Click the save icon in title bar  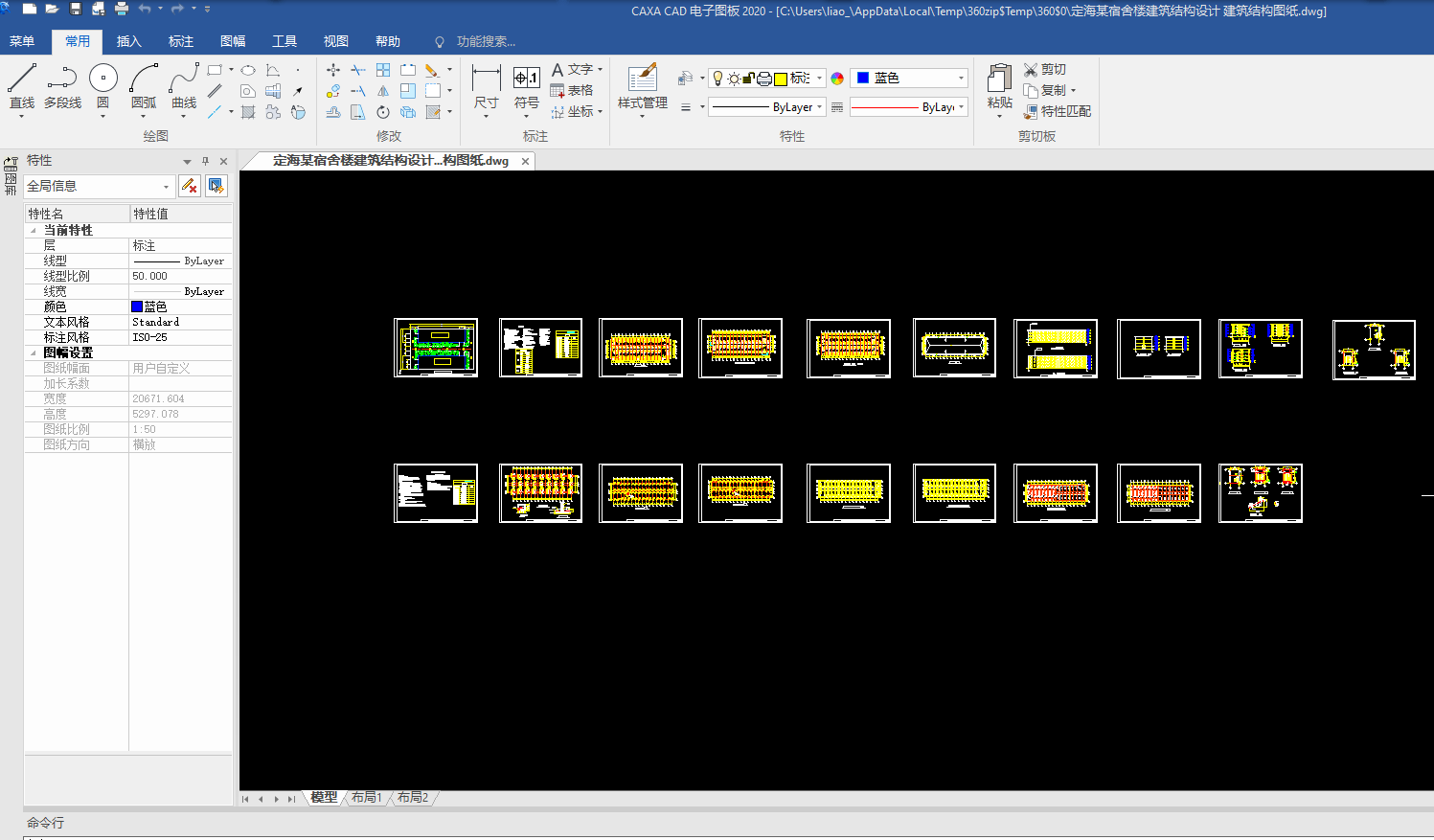(x=75, y=9)
